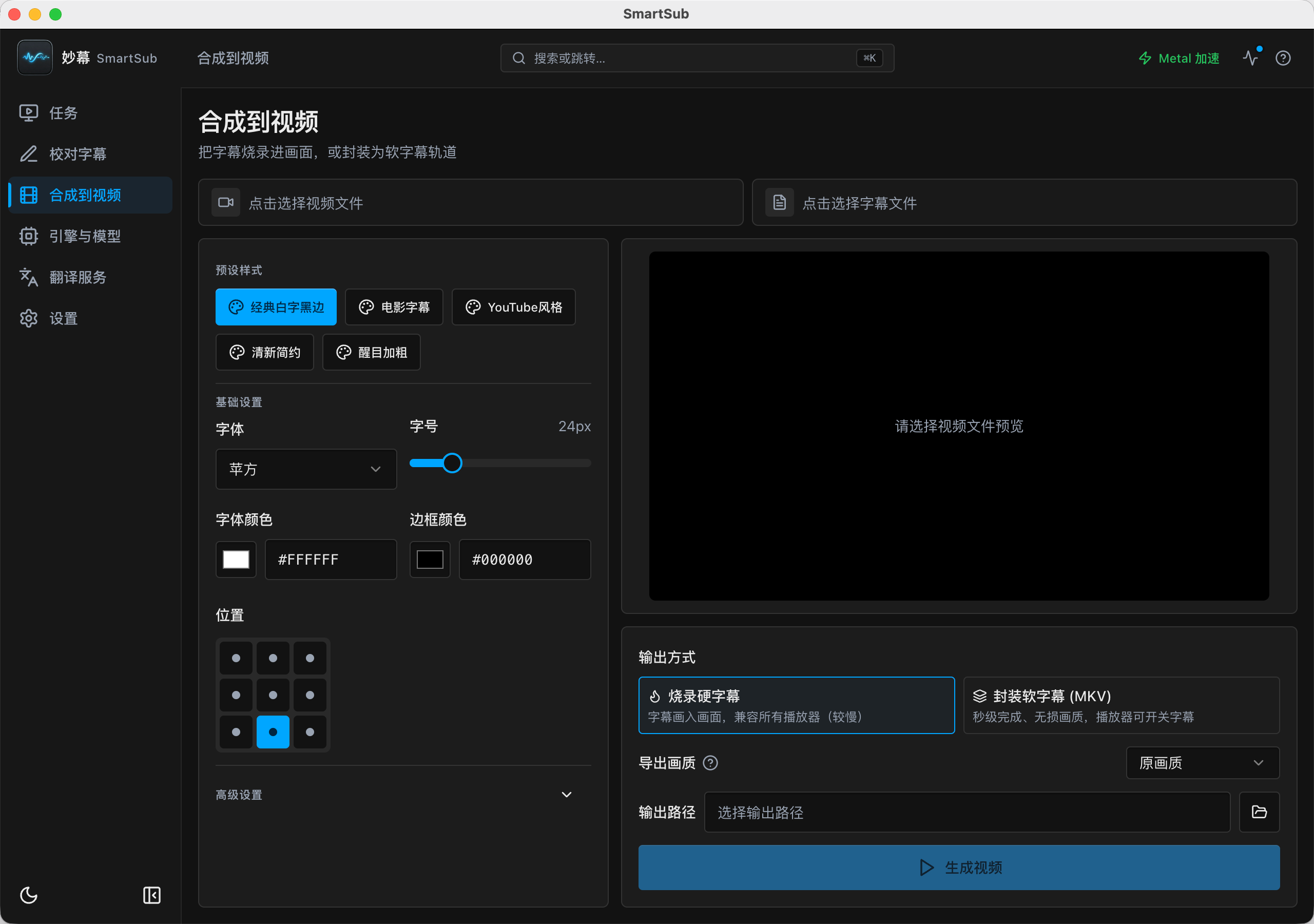Set subtitle position to middle-right
1314x924 pixels.
310,695
